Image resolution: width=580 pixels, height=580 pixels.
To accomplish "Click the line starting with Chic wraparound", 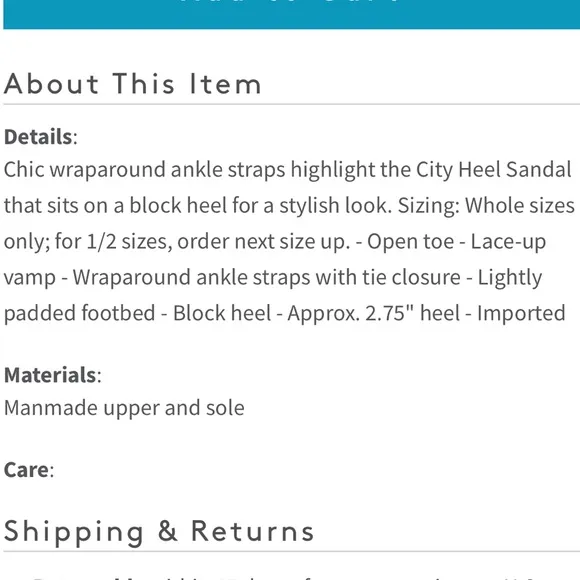I will (x=288, y=170).
